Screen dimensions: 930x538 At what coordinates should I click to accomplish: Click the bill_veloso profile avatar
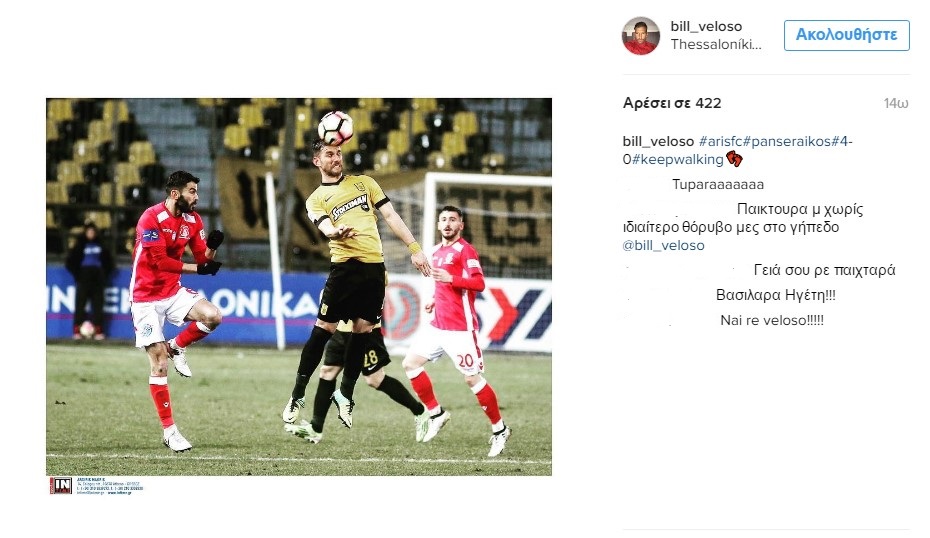641,36
